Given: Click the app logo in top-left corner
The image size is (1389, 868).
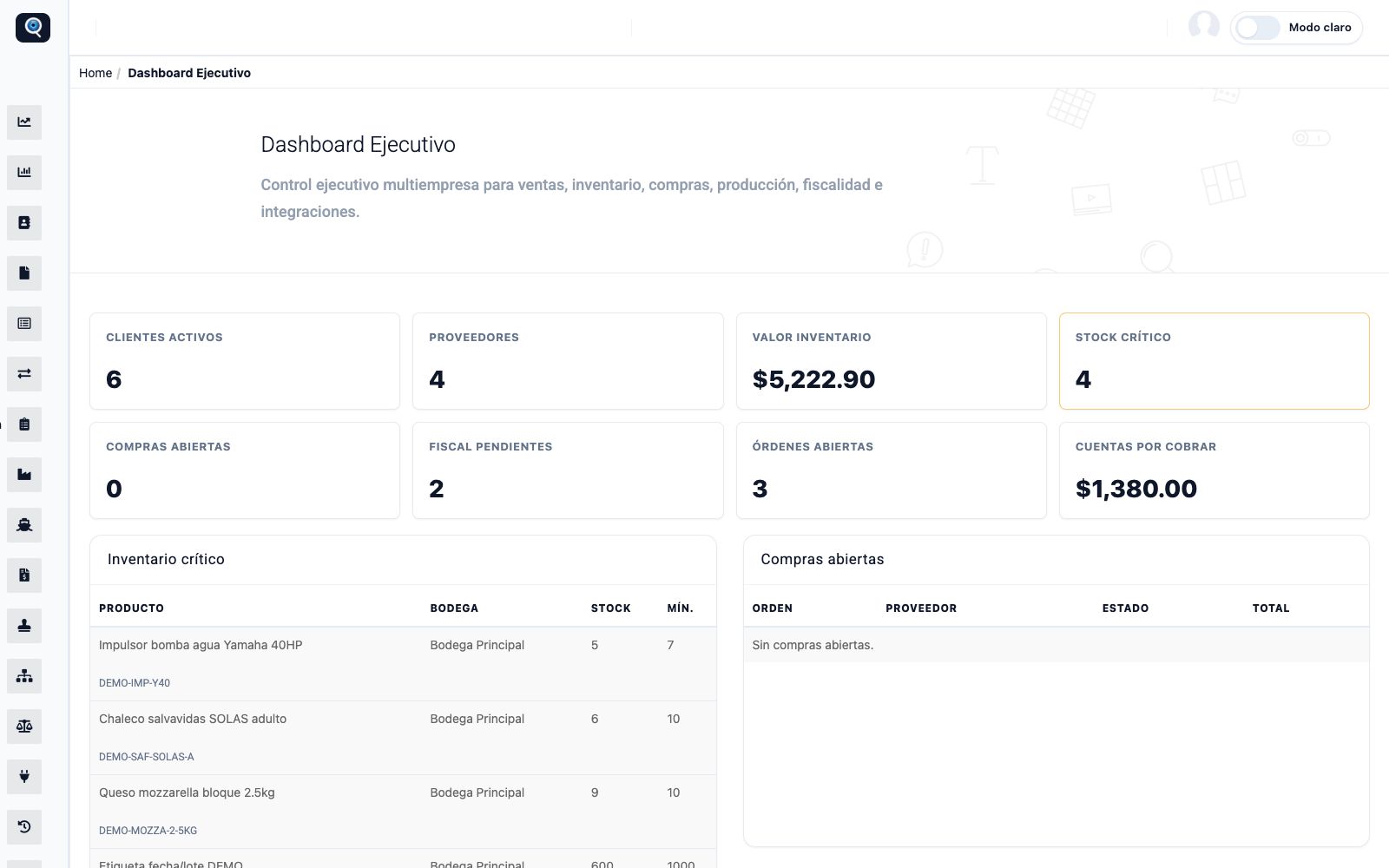Looking at the screenshot, I should (33, 28).
